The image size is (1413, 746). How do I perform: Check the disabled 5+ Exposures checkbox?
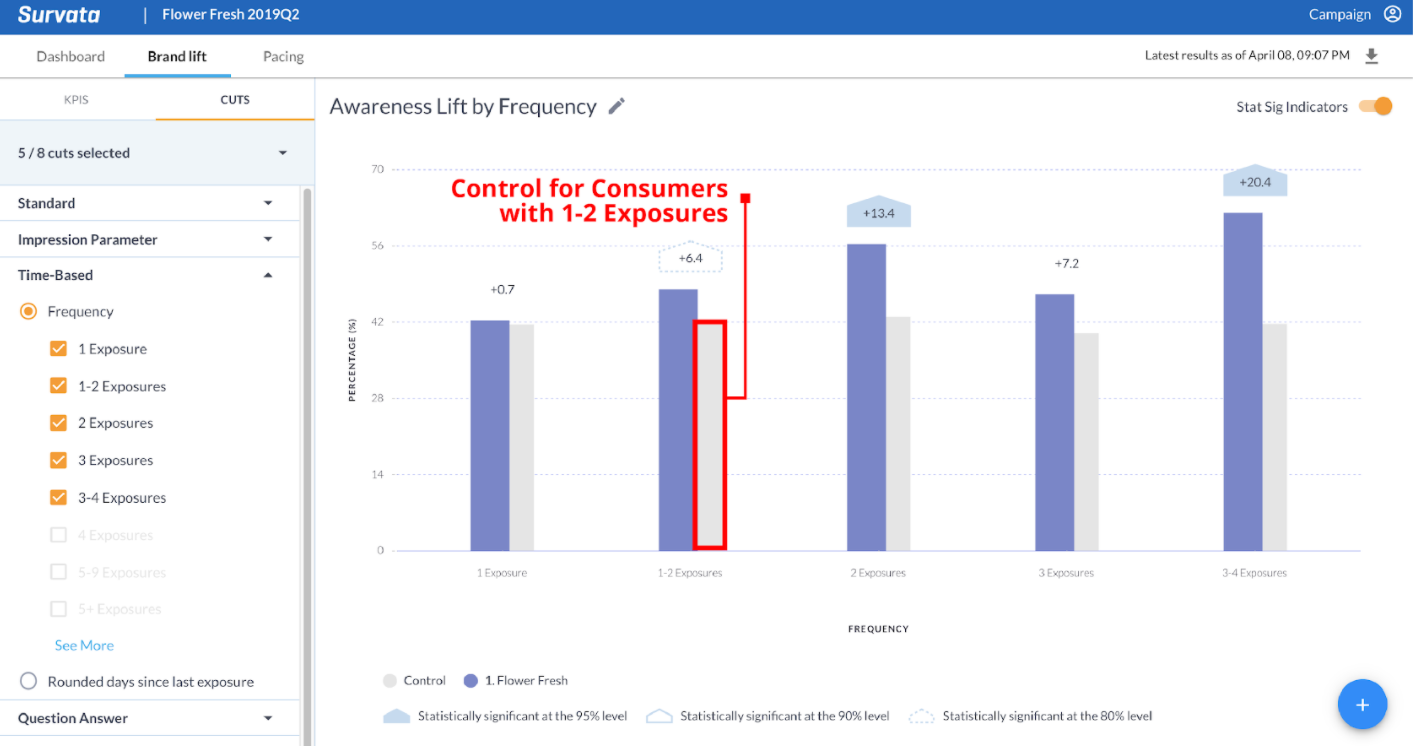(58, 609)
